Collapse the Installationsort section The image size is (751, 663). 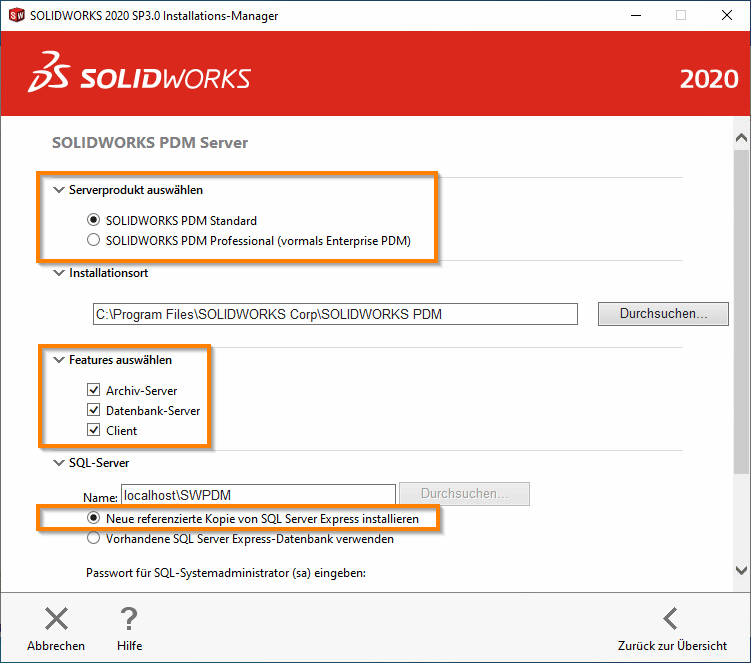(x=59, y=273)
